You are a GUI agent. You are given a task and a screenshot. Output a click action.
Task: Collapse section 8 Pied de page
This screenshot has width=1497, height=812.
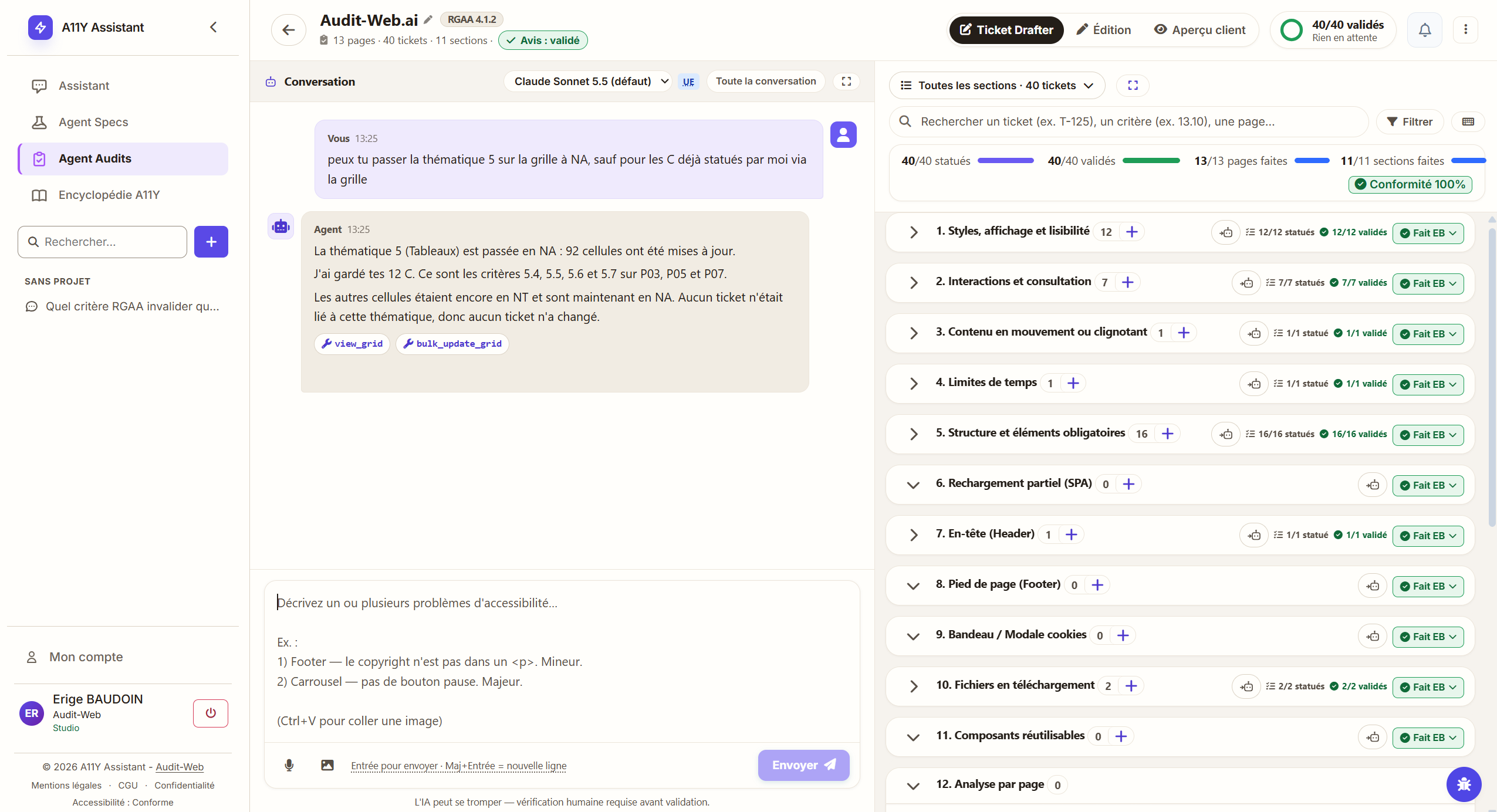pos(913,586)
